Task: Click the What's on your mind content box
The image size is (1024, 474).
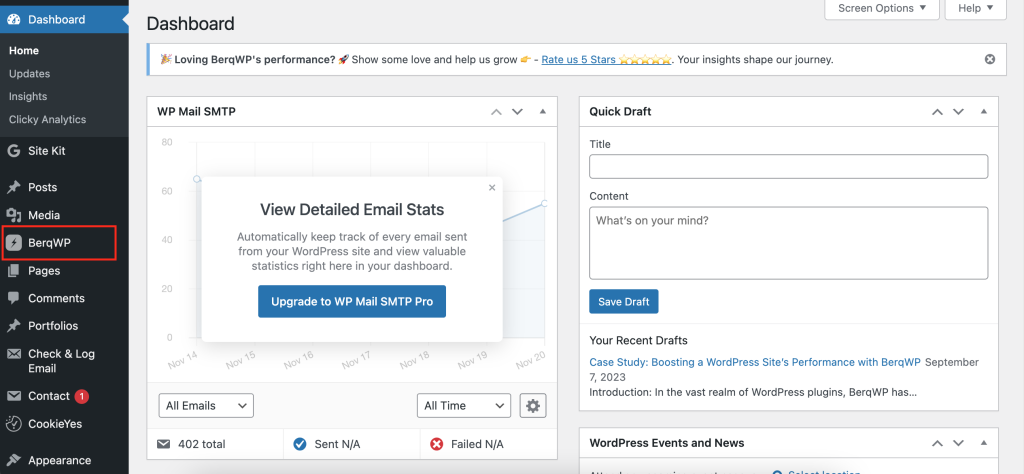Action: pos(788,244)
